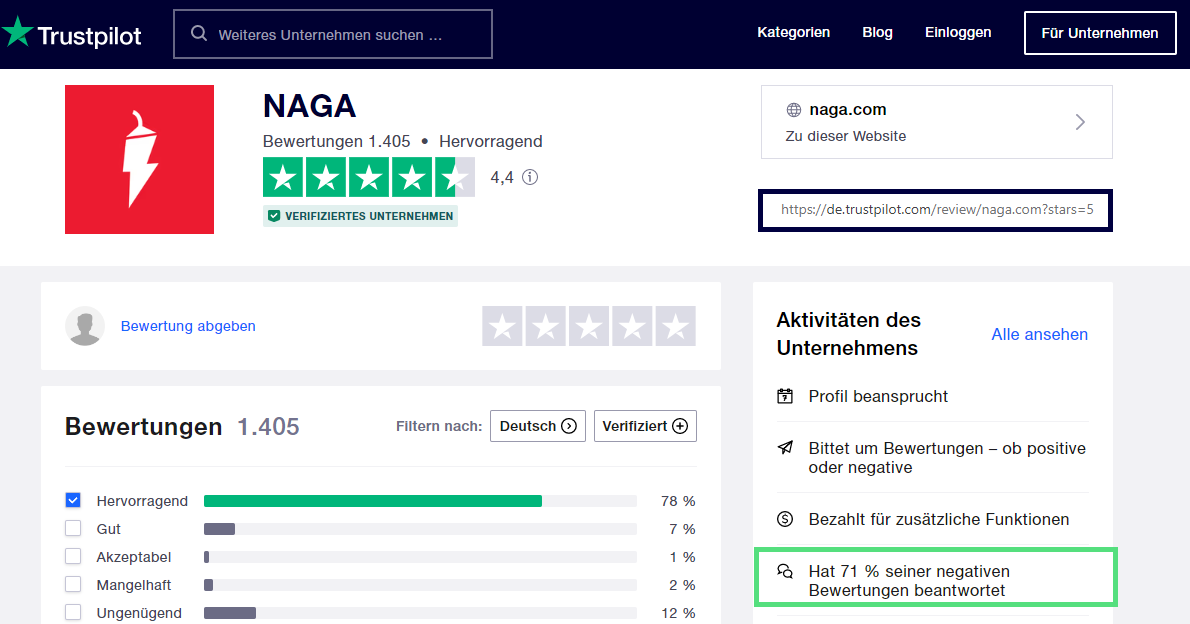The image size is (1190, 624).
Task: Open the Kategorien menu
Action: tap(793, 32)
